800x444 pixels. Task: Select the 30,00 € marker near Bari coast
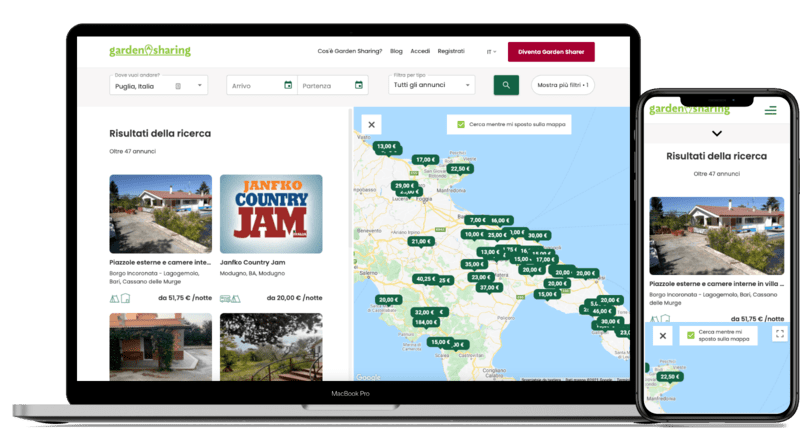point(538,235)
